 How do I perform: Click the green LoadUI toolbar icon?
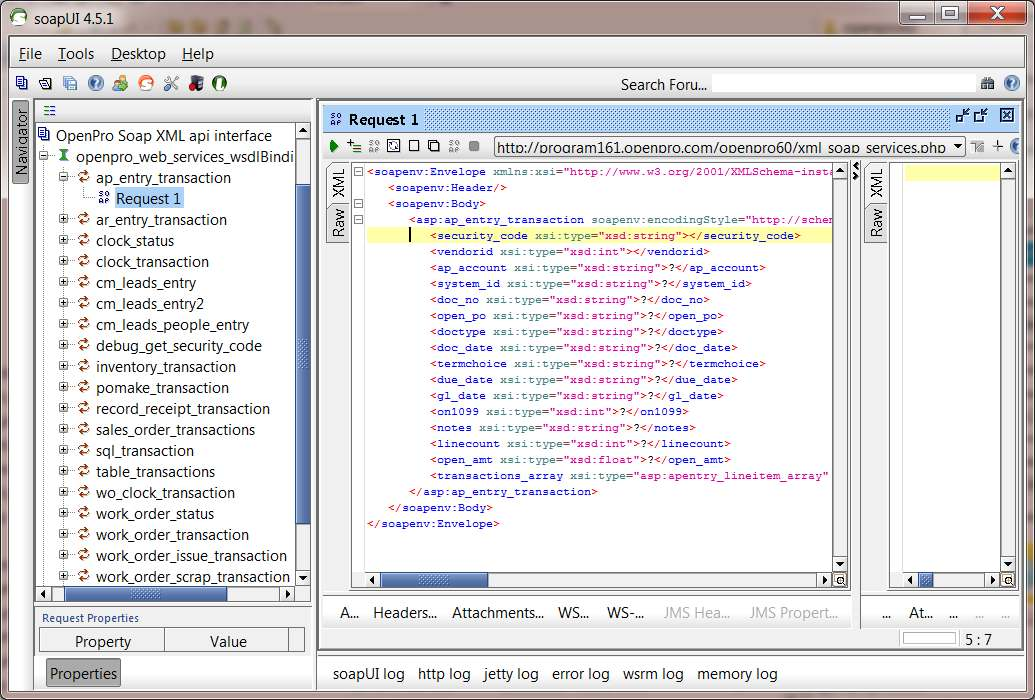pyautogui.click(x=219, y=84)
